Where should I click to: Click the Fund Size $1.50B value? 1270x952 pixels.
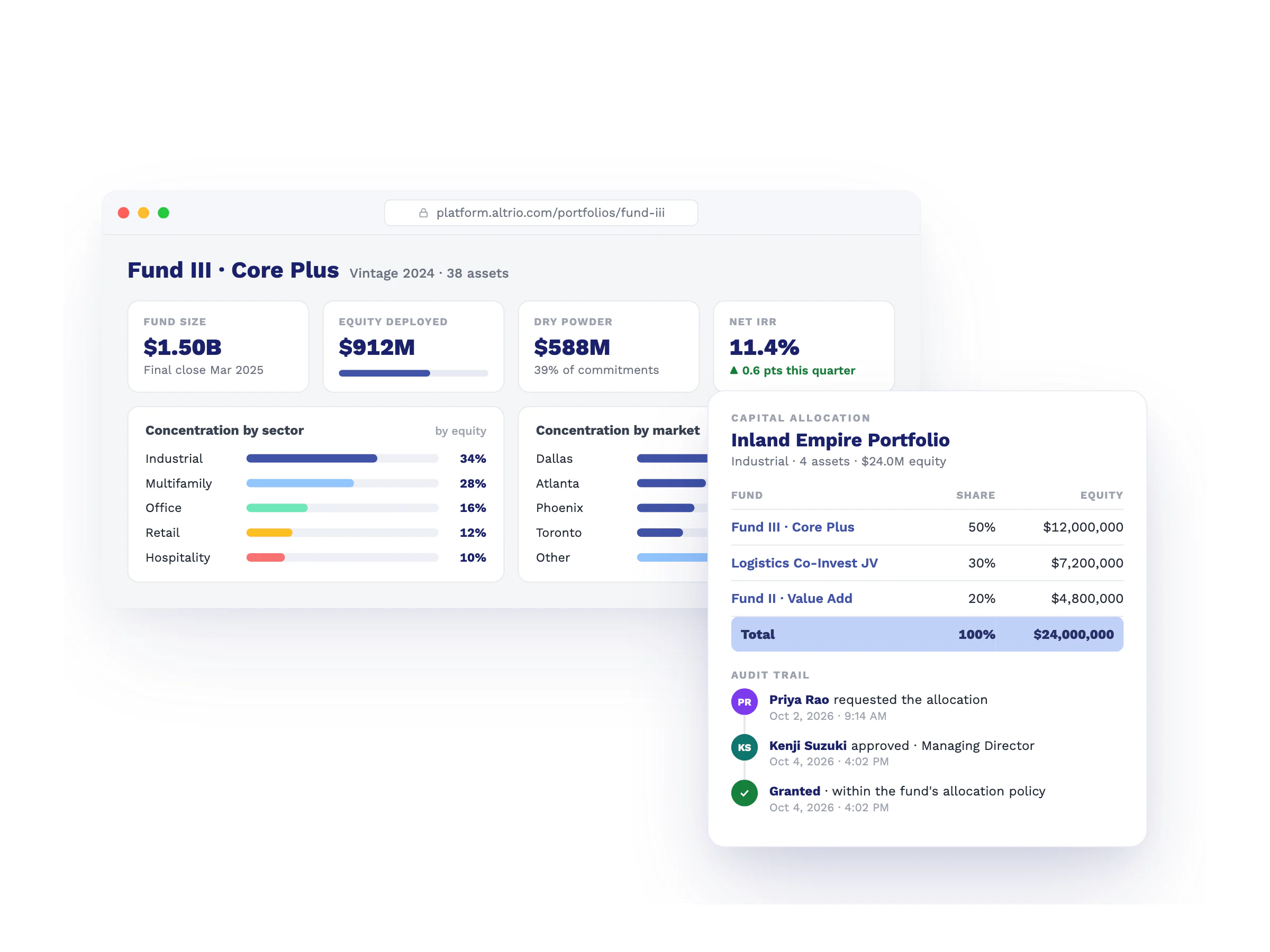tap(183, 347)
